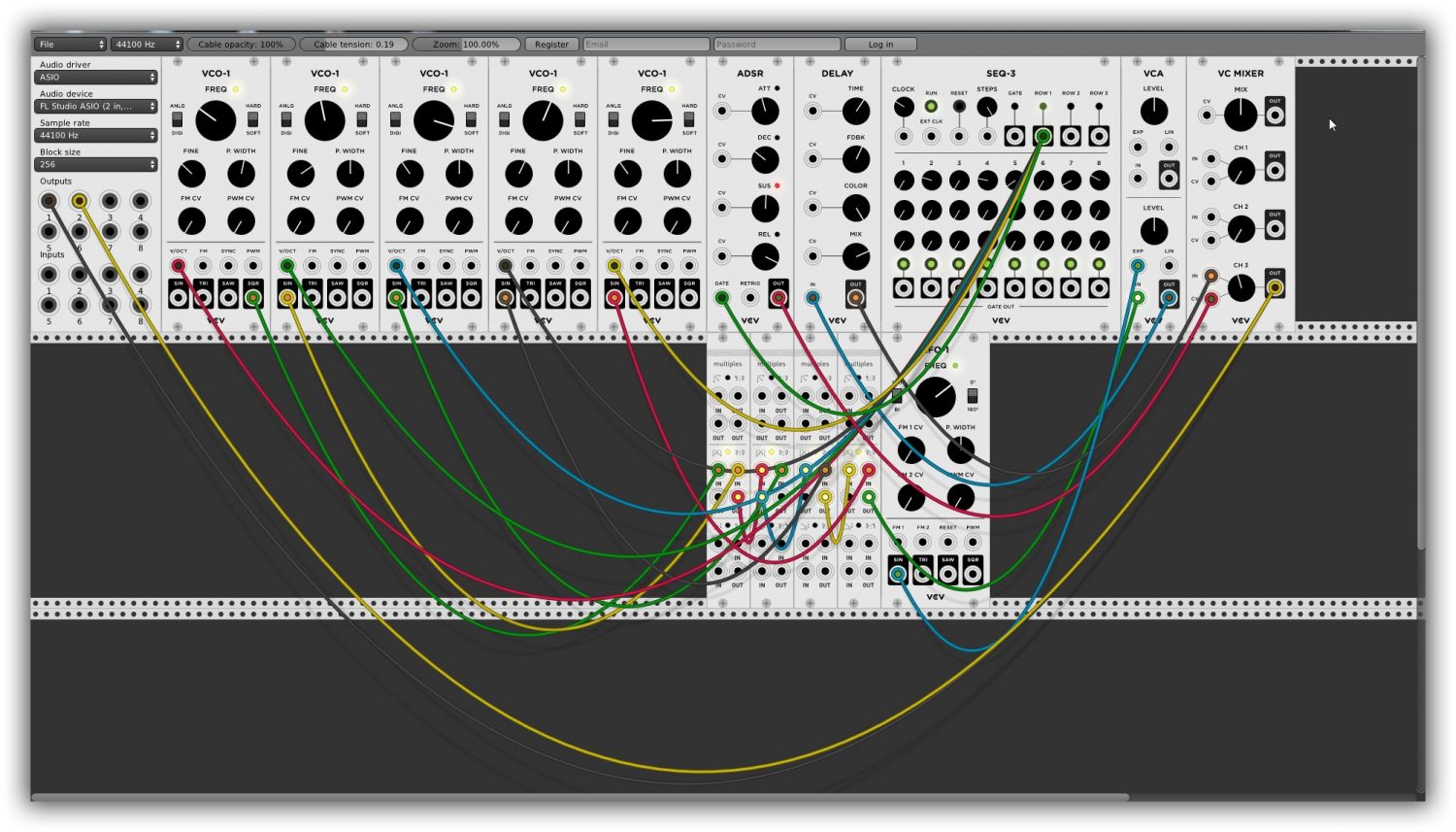Click the Cable opacity slider
1456x832 pixels.
click(x=241, y=45)
